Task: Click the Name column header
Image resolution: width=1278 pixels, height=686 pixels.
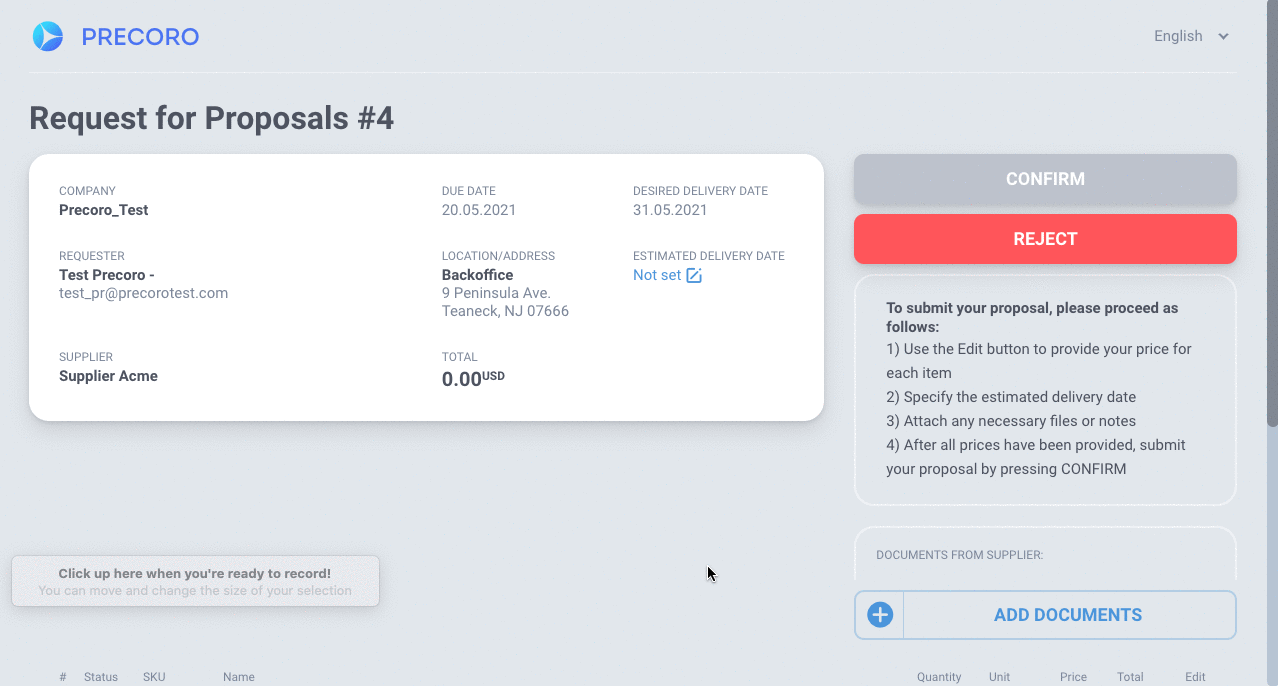Action: [239, 677]
